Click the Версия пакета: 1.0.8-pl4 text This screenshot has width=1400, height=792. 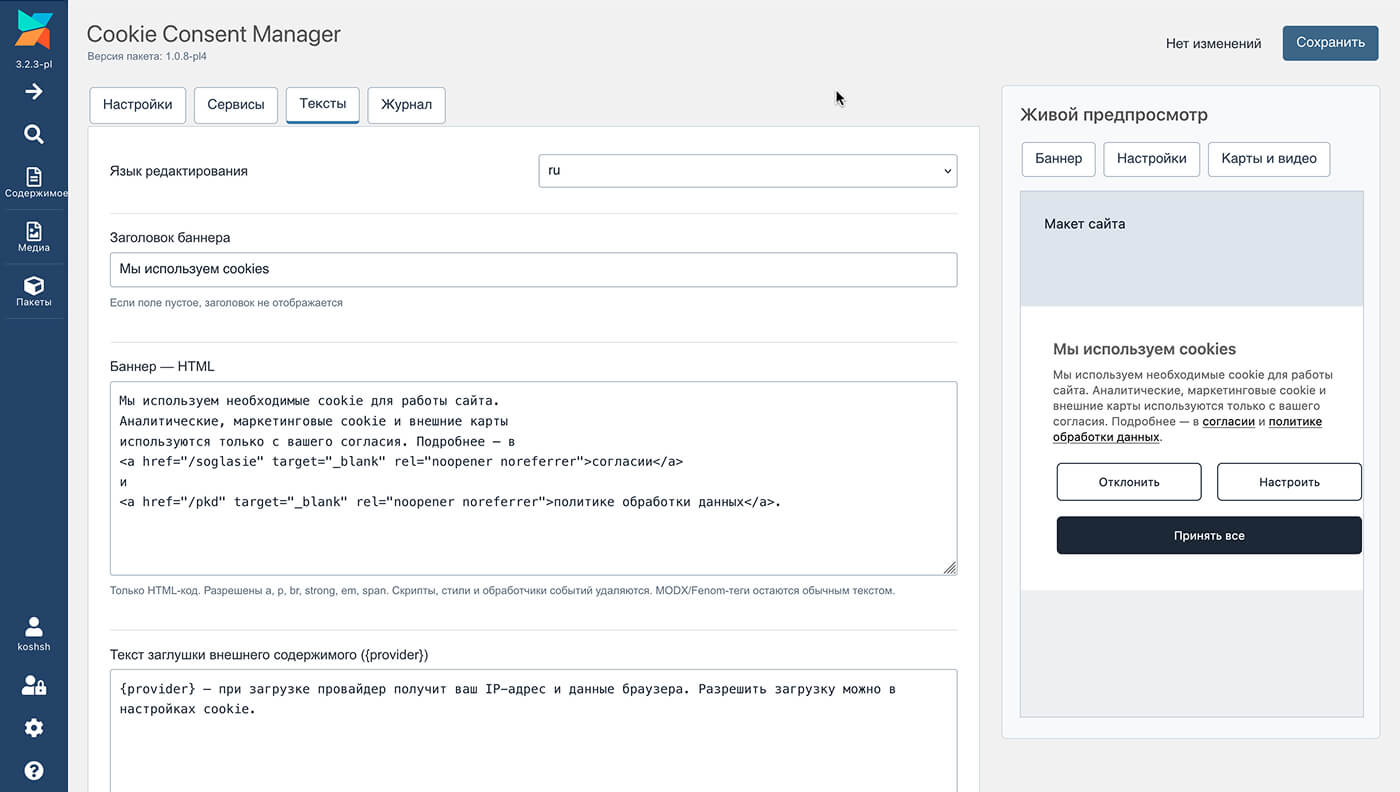[148, 57]
